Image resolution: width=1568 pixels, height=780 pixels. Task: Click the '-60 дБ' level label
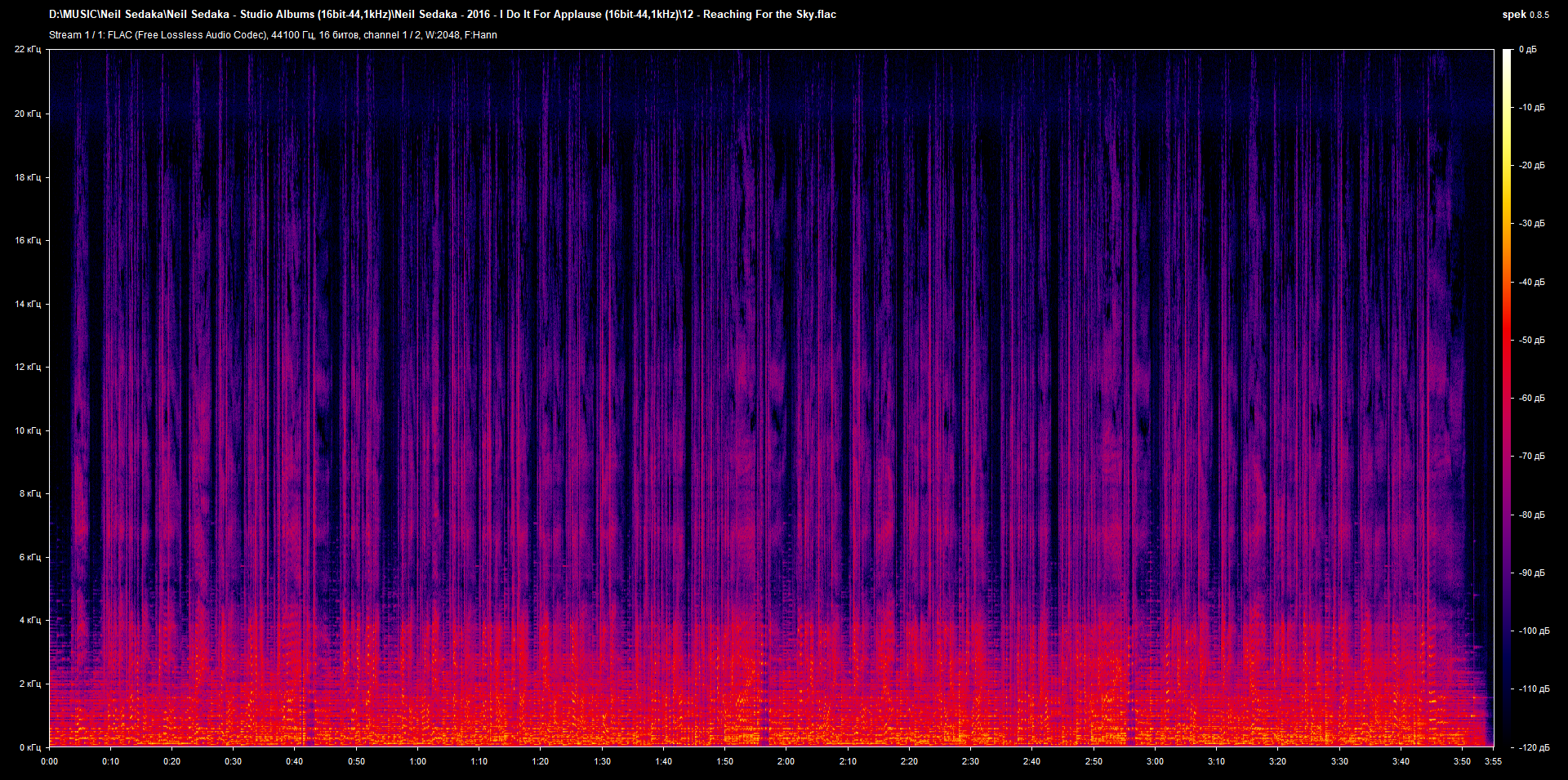(x=1531, y=398)
